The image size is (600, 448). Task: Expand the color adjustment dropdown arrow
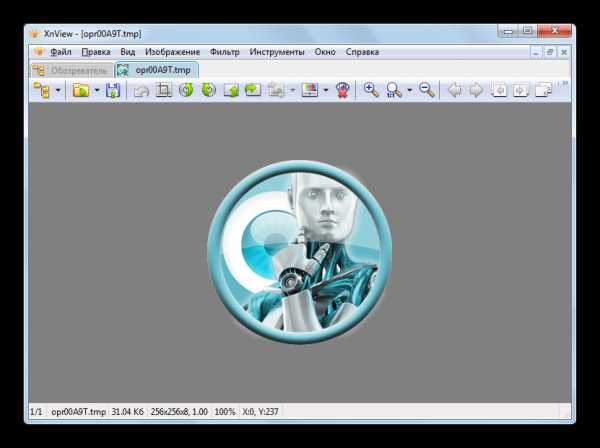click(x=326, y=90)
